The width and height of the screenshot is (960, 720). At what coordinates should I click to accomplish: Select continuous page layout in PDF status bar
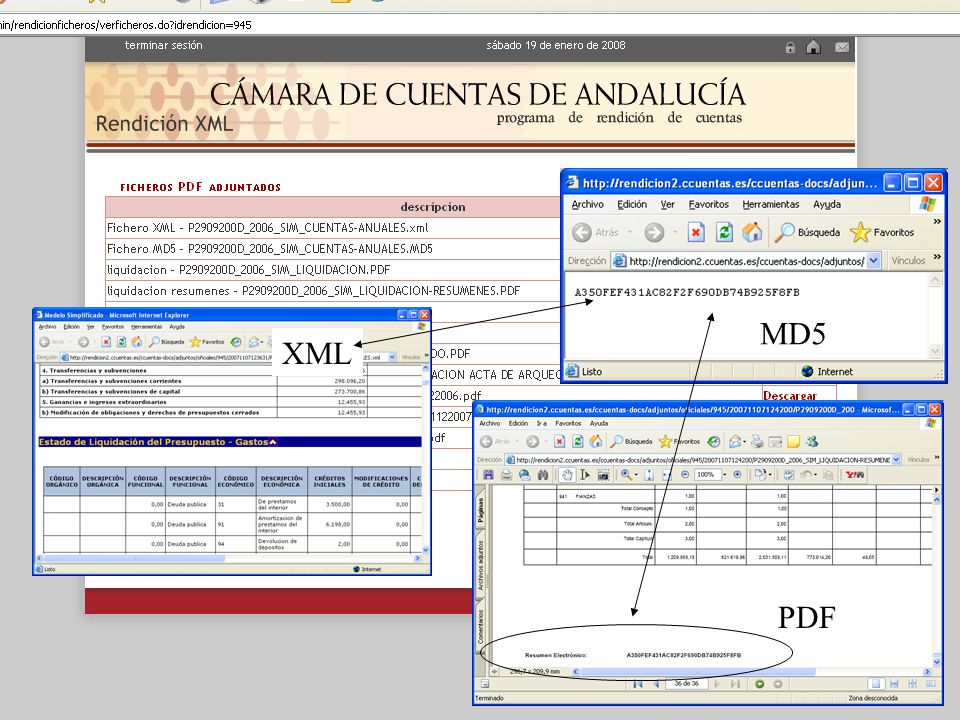[894, 684]
